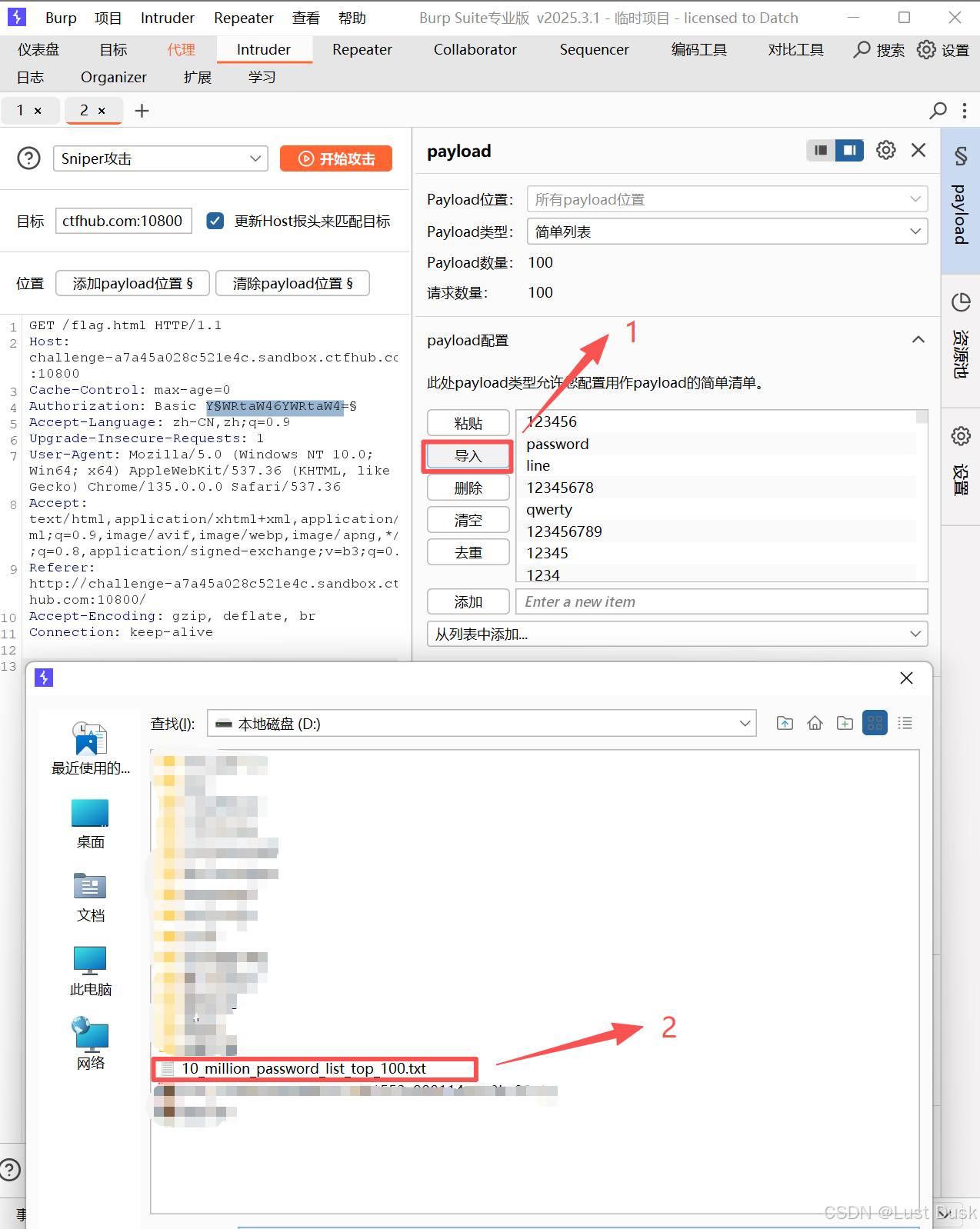Viewport: 980px width, 1229px height.
Task: Open the tab bar three-dot options menu
Action: click(965, 111)
